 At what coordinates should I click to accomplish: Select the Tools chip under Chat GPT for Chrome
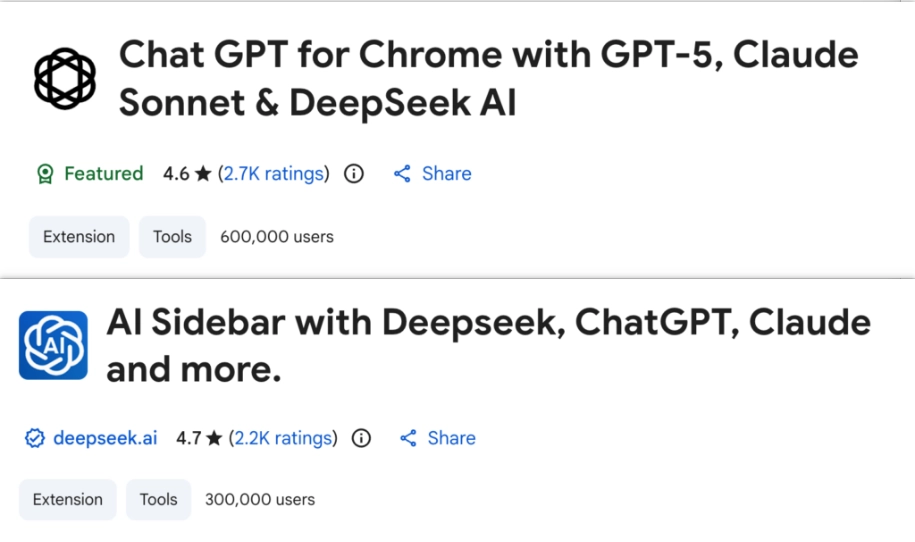point(172,237)
